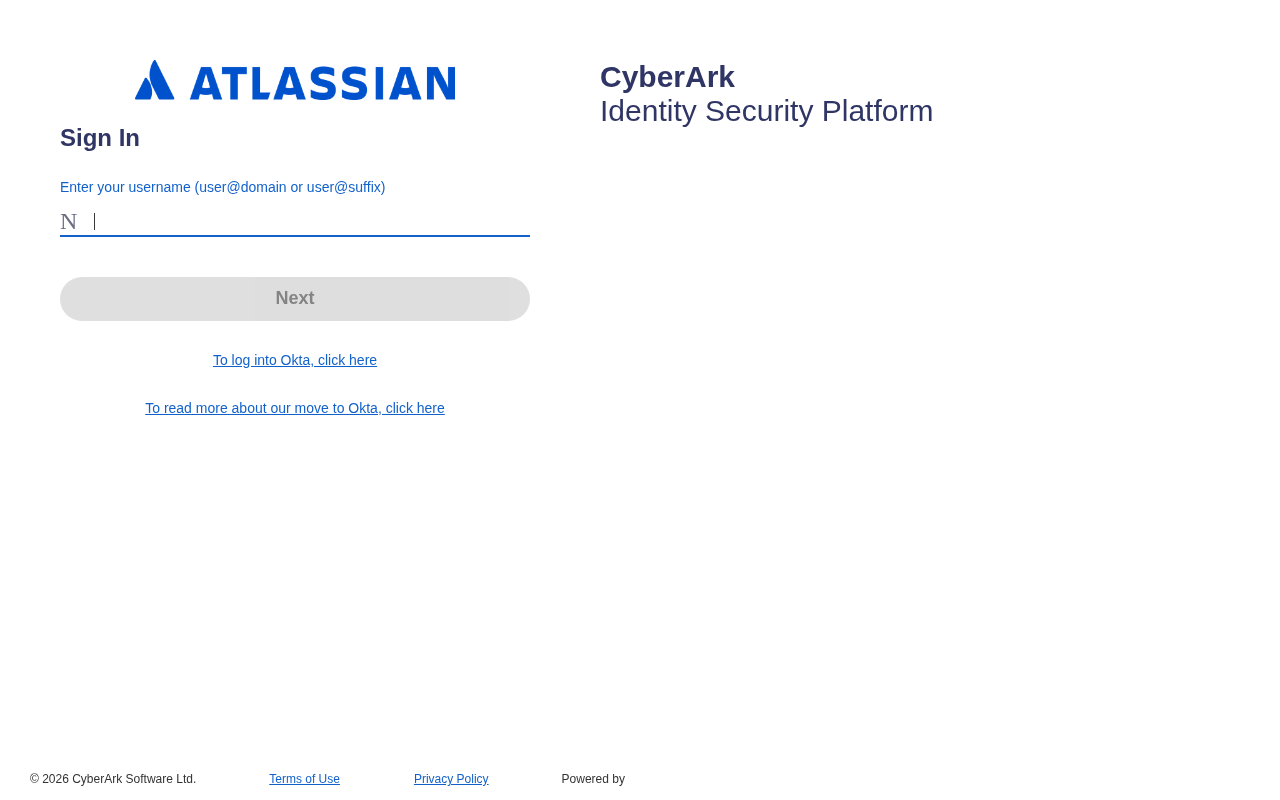The height and width of the screenshot is (800, 1280).
Task: Click the CyberArk bold title
Action: point(667,77)
